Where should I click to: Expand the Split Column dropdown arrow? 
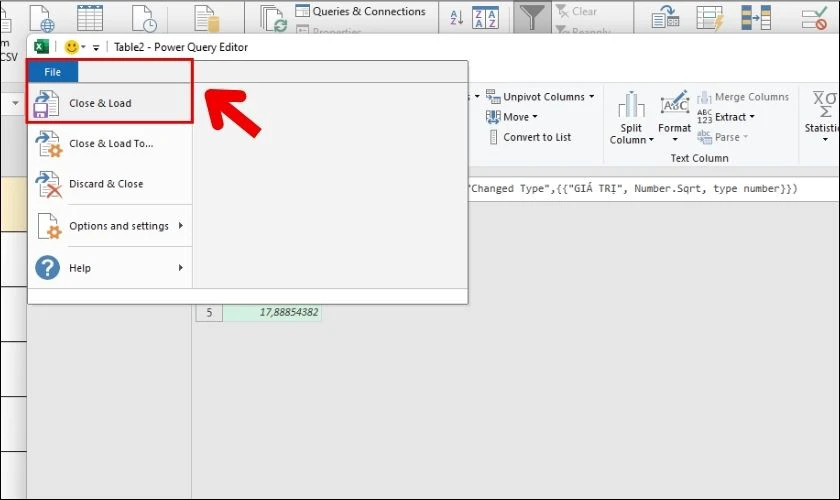[651, 140]
